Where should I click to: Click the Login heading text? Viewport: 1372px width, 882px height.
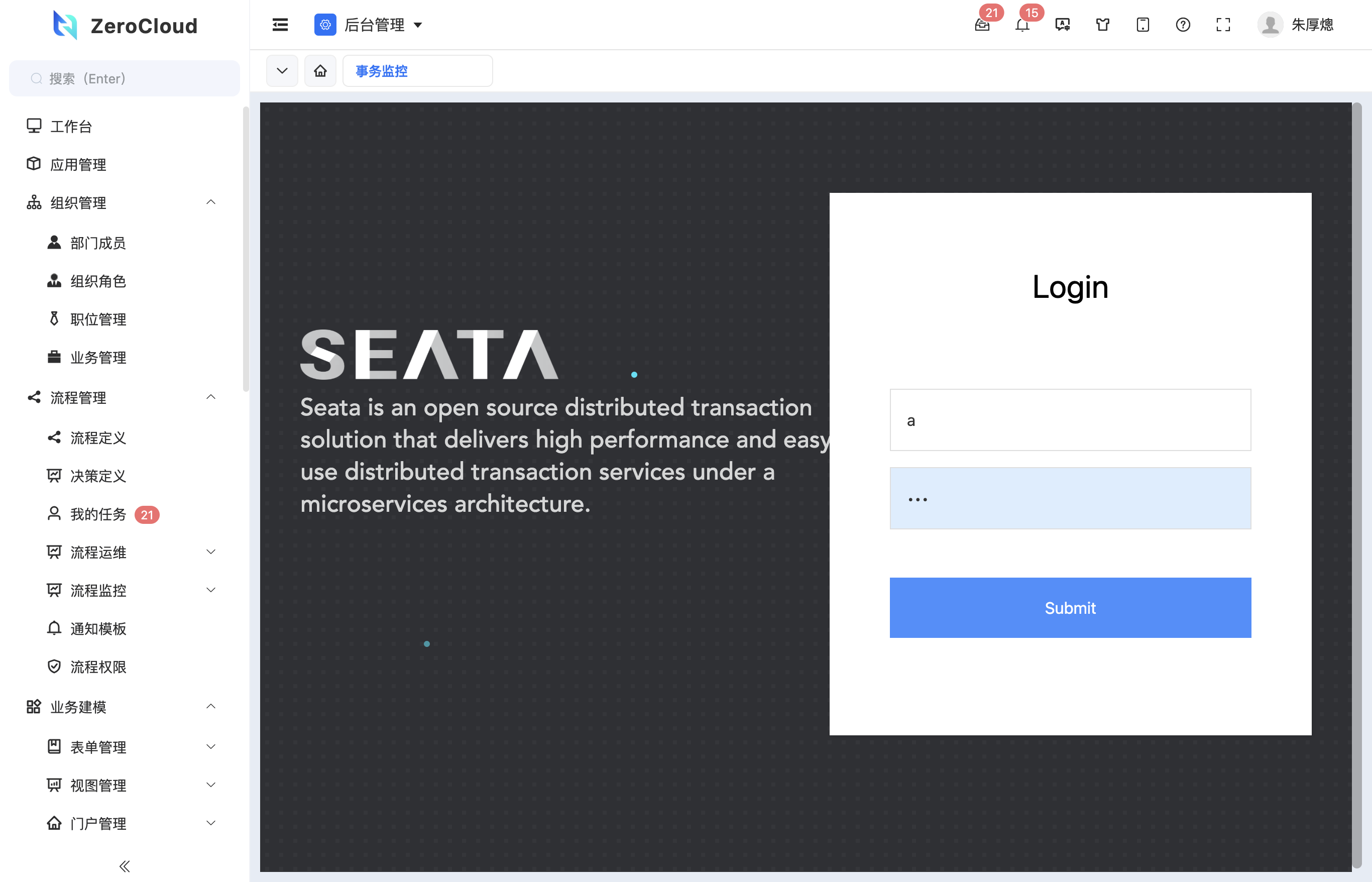(1070, 287)
